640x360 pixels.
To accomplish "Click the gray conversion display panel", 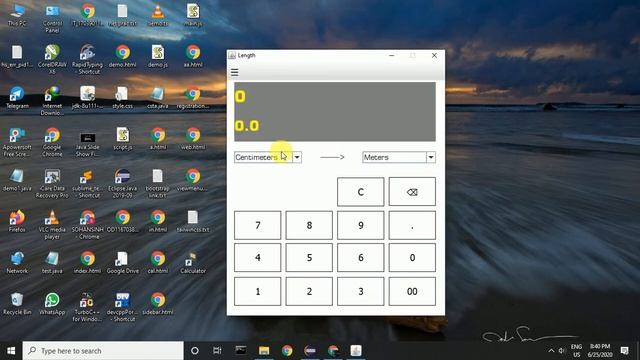I will 335,111.
